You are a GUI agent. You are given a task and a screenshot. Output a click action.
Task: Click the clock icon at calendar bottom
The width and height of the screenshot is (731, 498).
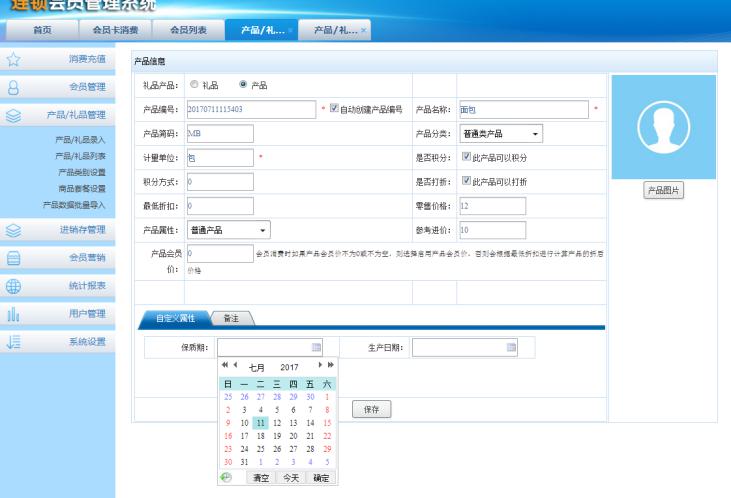pyautogui.click(x=227, y=478)
